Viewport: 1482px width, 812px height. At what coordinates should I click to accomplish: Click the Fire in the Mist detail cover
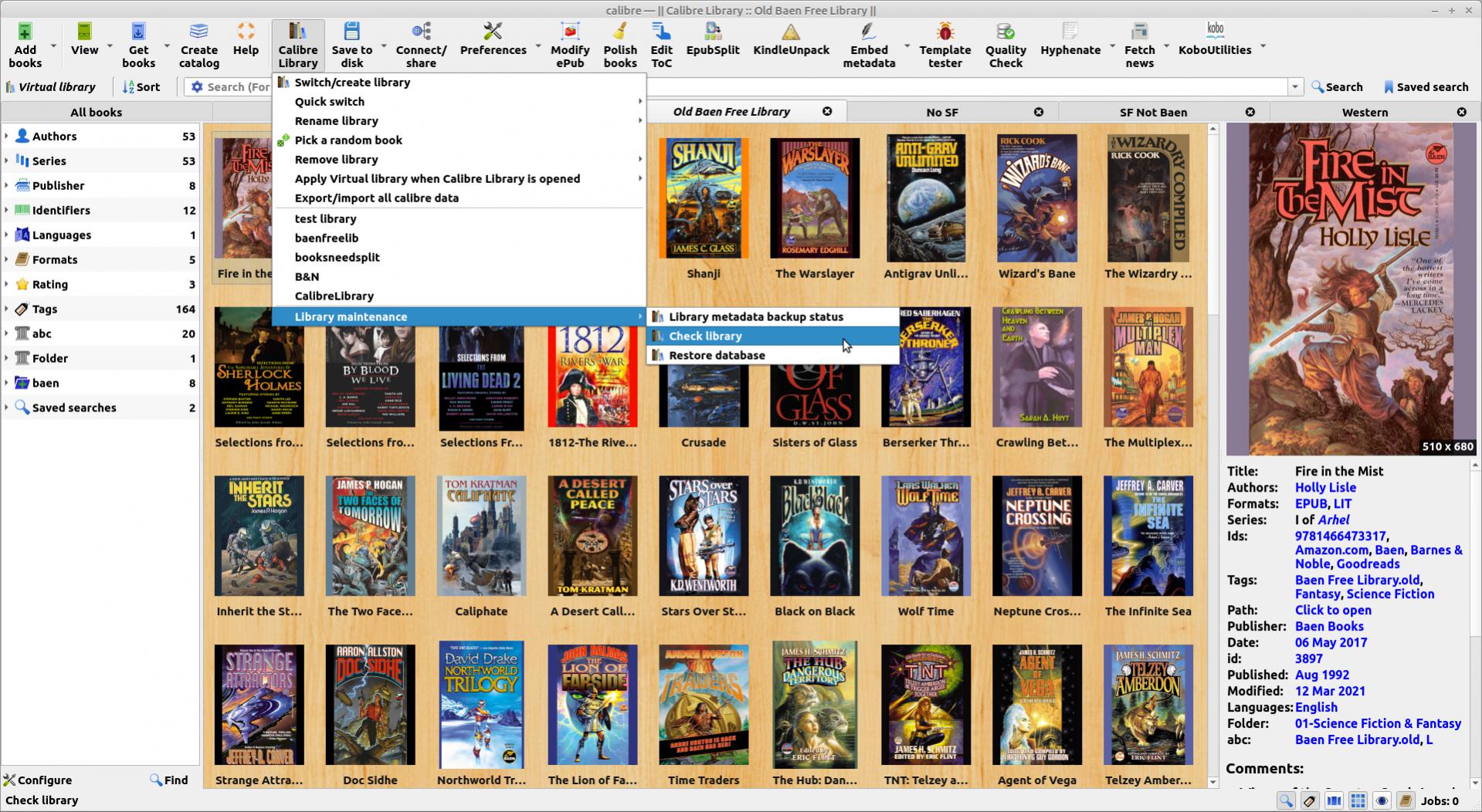(1351, 289)
